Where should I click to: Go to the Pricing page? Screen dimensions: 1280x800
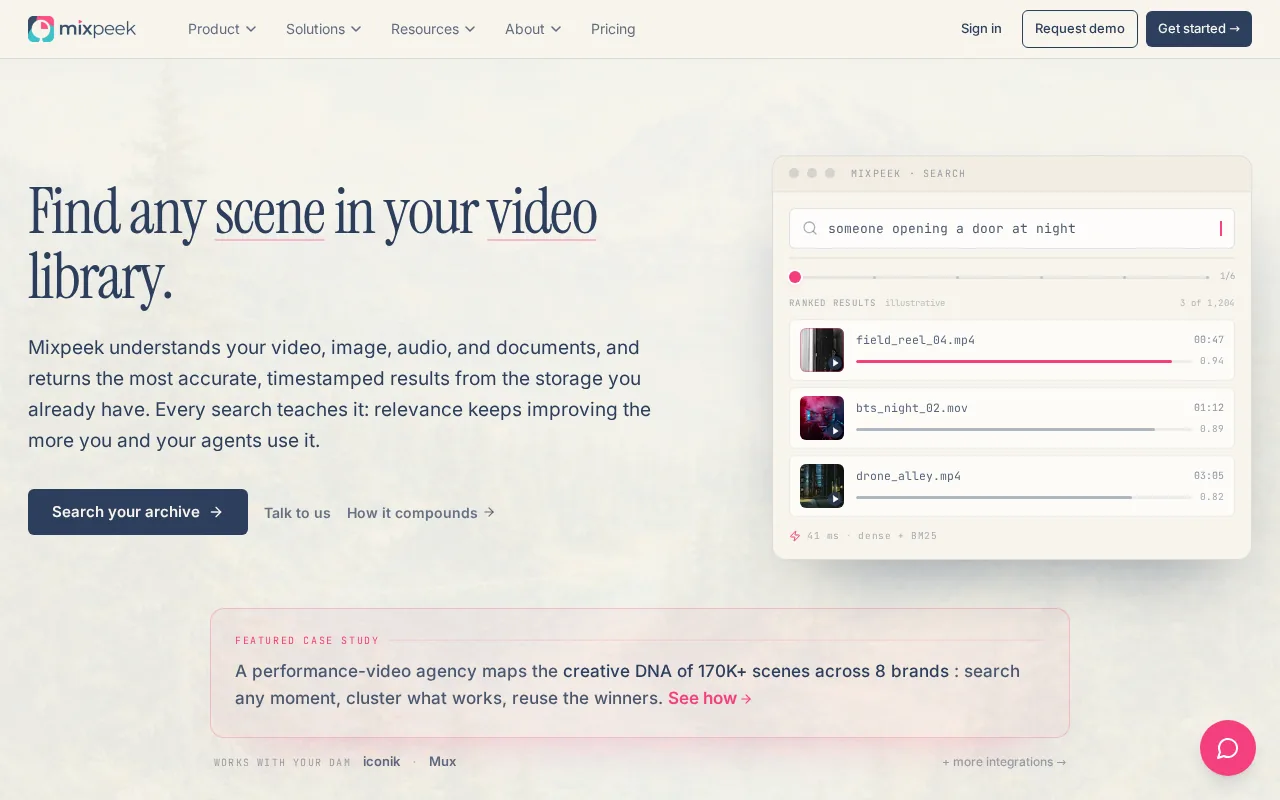point(613,29)
